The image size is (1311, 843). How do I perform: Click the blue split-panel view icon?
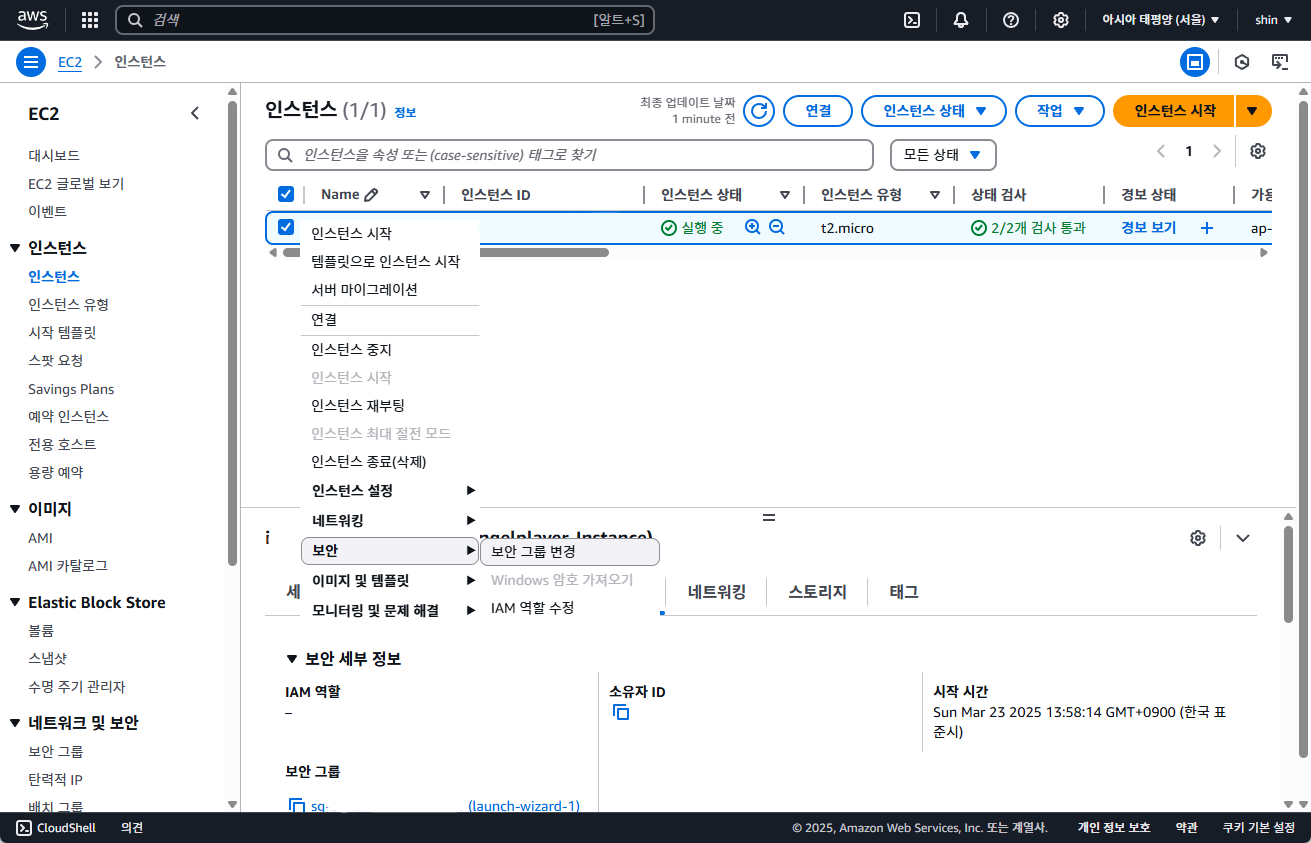[x=1194, y=62]
